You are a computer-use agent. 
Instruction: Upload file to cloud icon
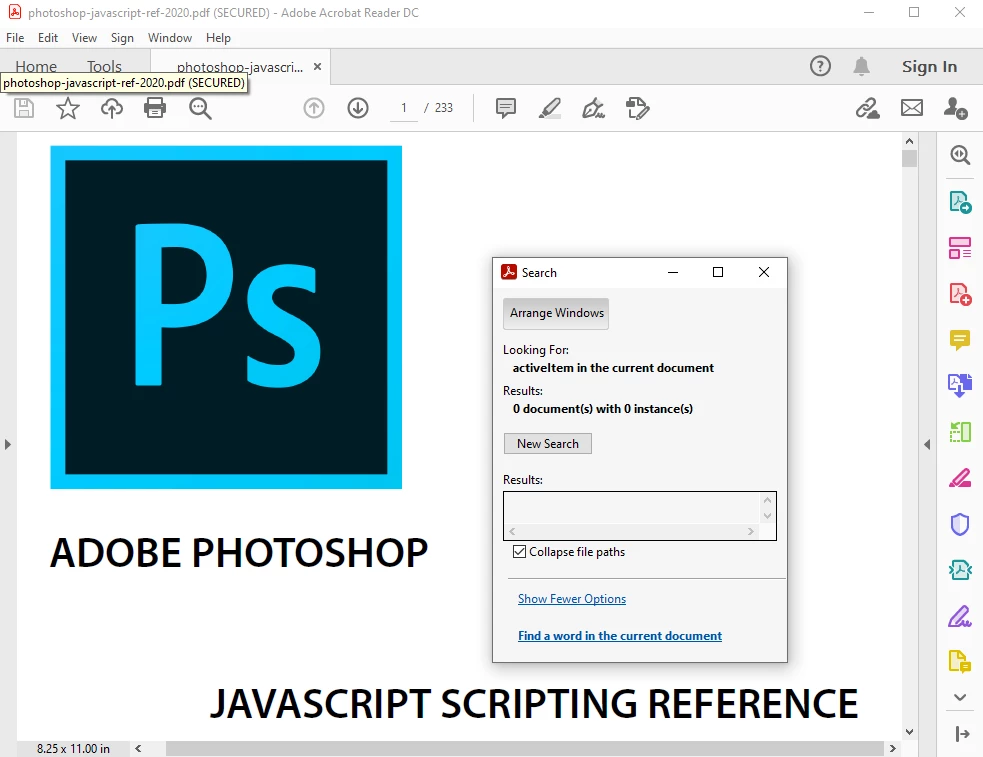pyautogui.click(x=112, y=108)
